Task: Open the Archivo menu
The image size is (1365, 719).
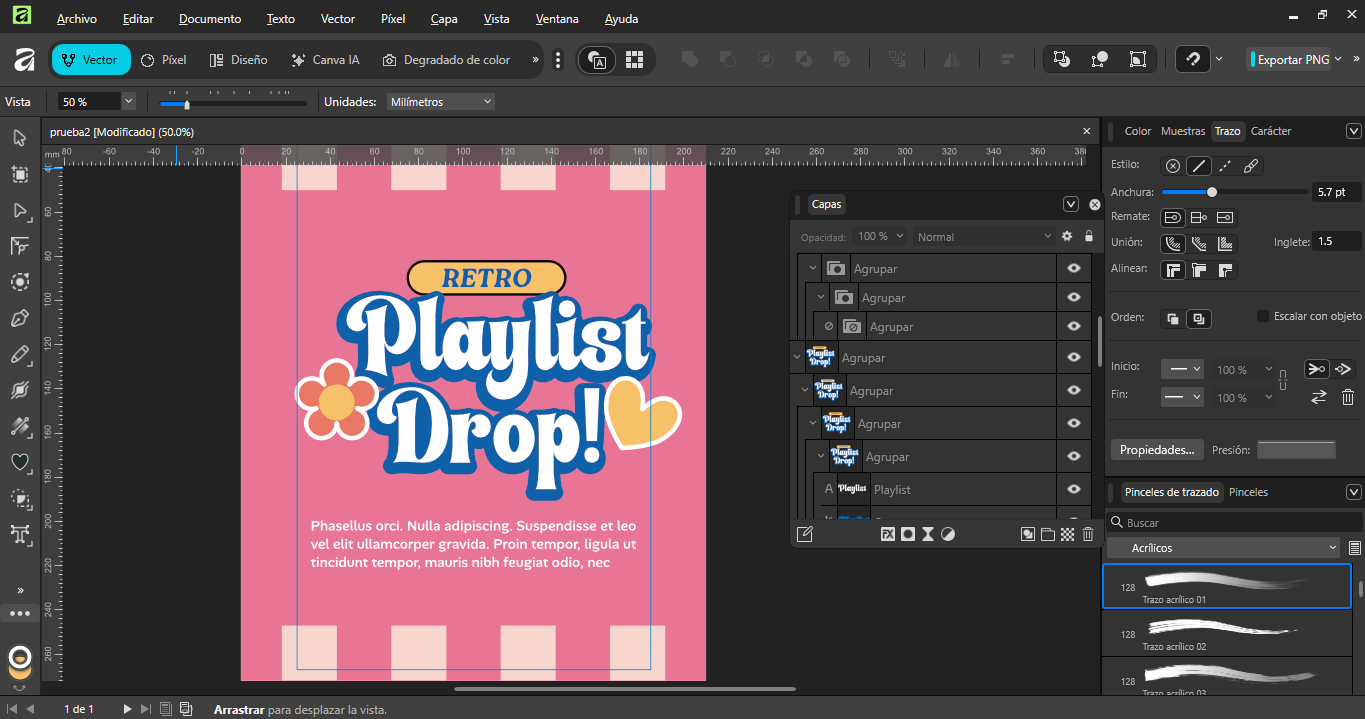Action: click(x=77, y=18)
